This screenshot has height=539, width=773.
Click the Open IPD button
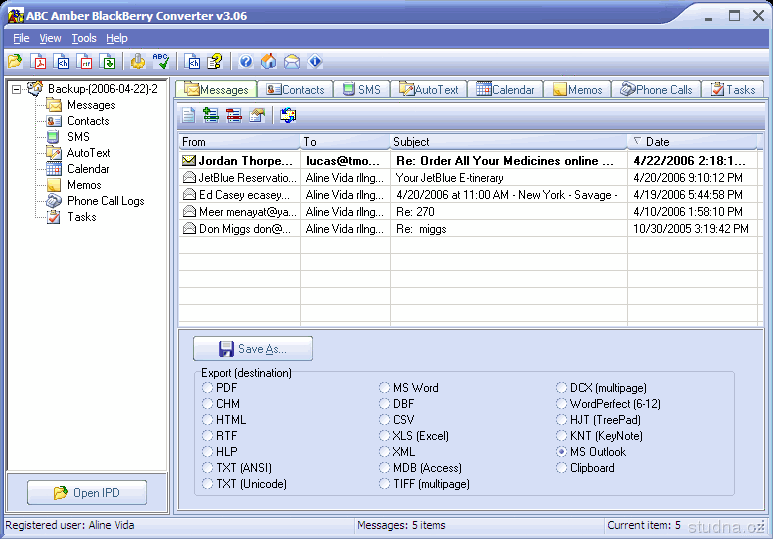point(87,493)
